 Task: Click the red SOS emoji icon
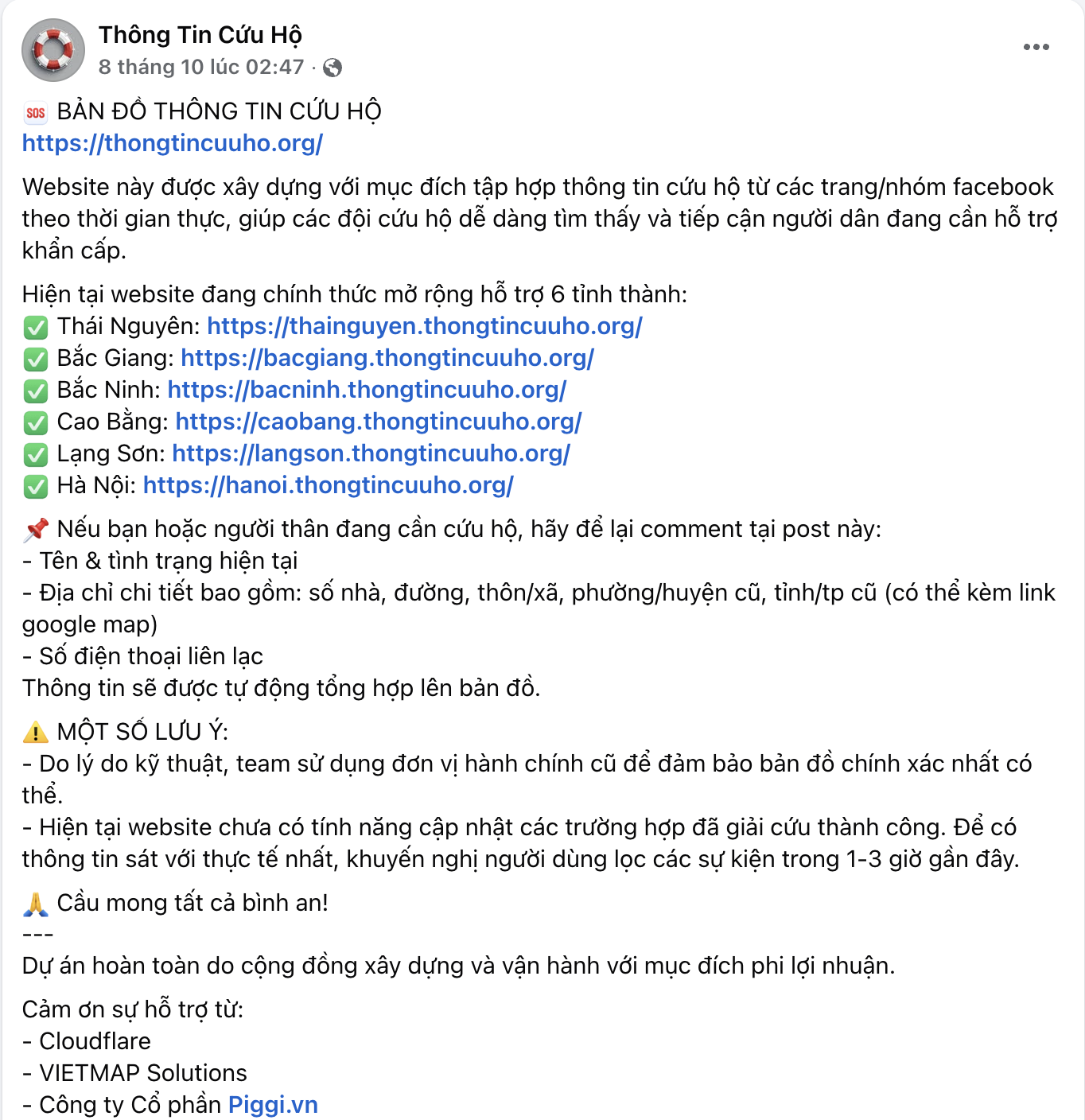click(36, 113)
